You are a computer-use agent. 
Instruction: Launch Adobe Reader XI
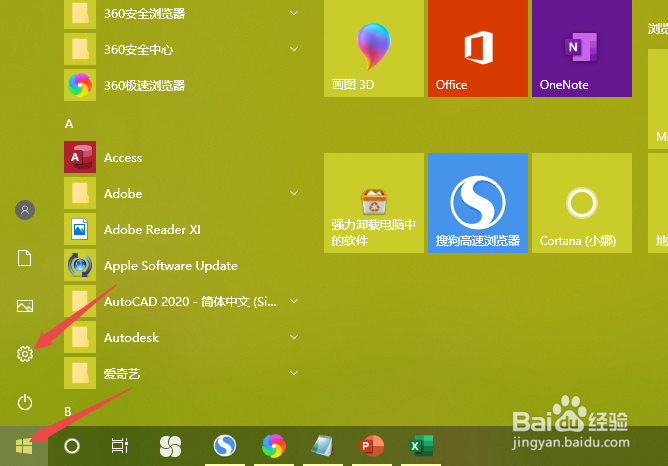183,229
